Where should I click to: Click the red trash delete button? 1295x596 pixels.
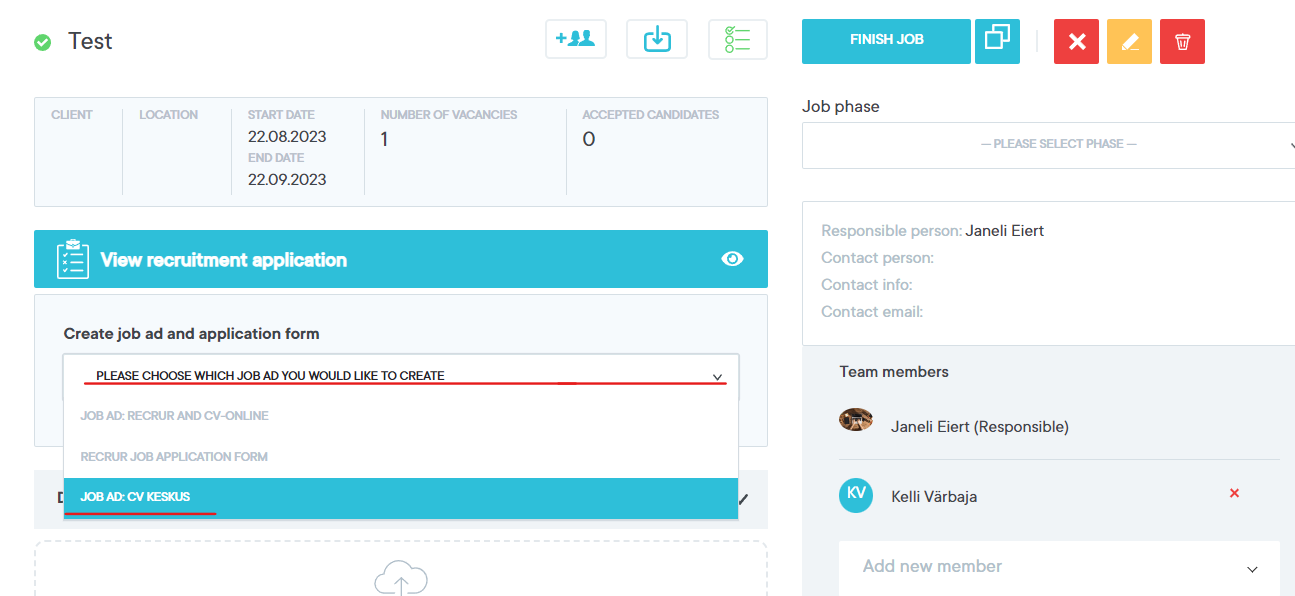pos(1182,42)
